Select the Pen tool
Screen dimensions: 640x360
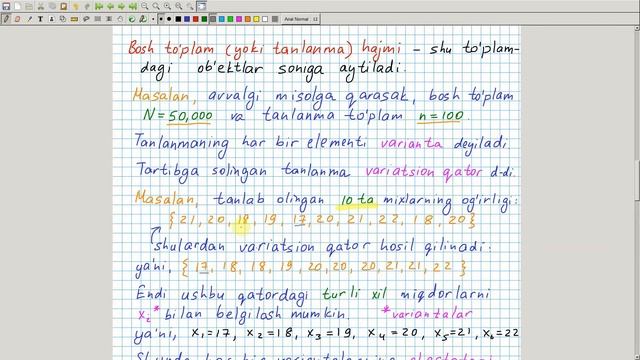tap(6, 19)
